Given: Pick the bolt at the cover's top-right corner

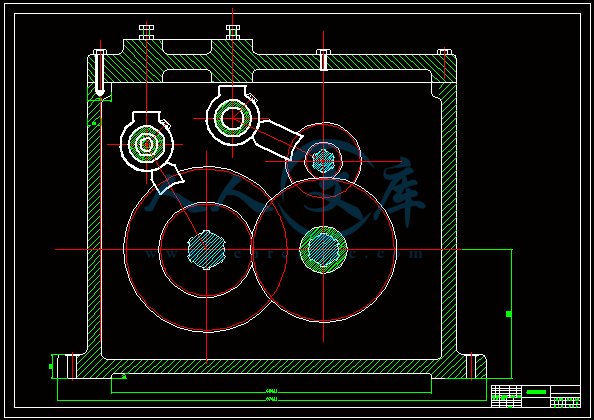Looking at the screenshot, I should tap(444, 52).
